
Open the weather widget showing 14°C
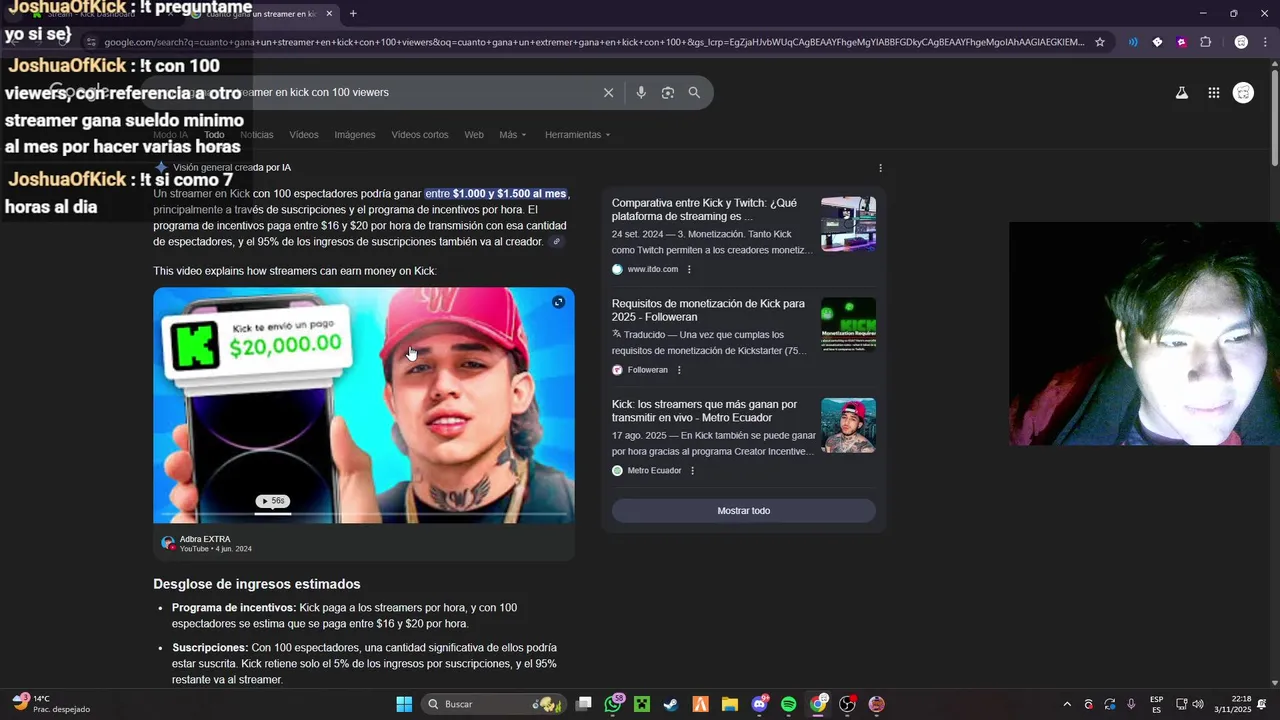click(52, 704)
